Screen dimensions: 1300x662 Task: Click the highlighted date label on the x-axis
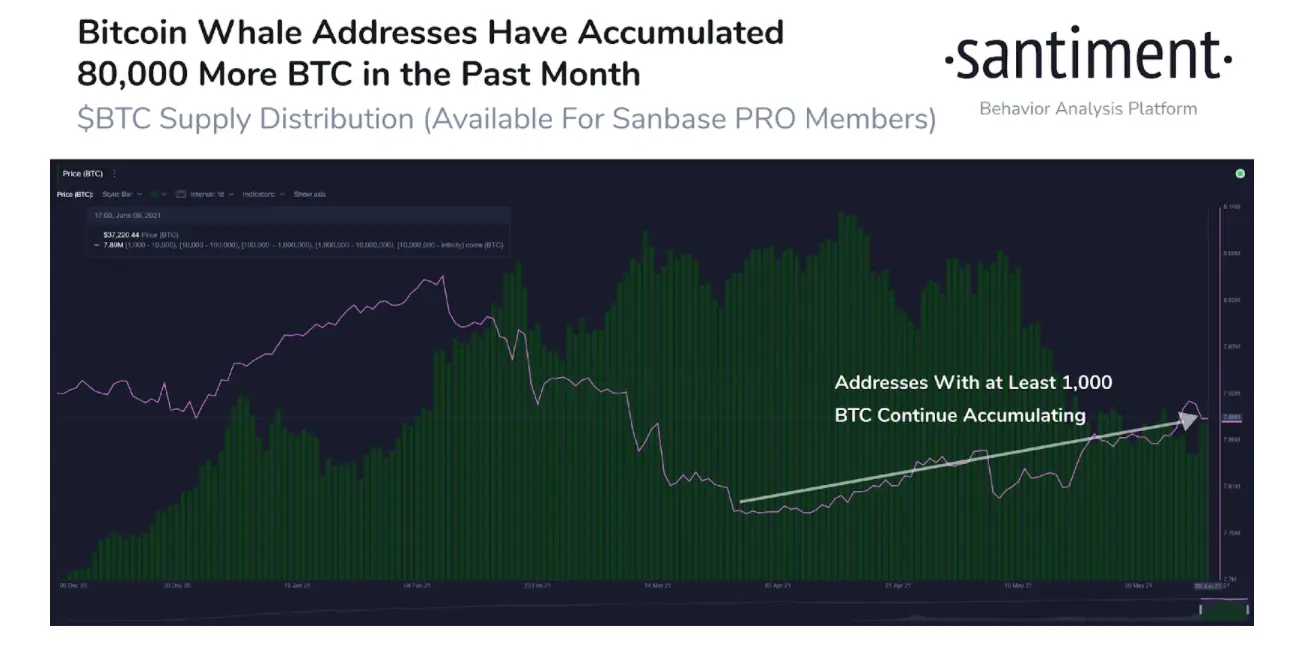tap(1208, 586)
